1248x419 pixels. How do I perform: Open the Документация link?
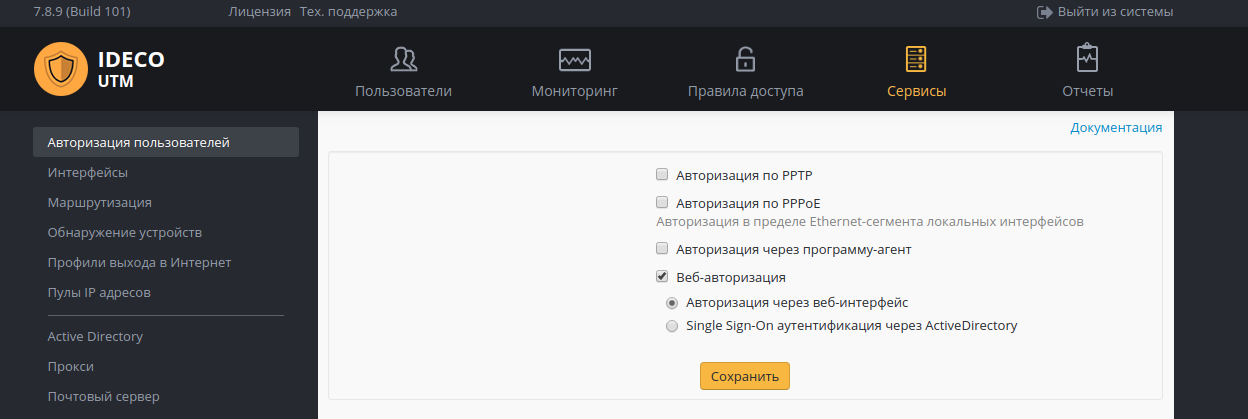coord(1116,128)
